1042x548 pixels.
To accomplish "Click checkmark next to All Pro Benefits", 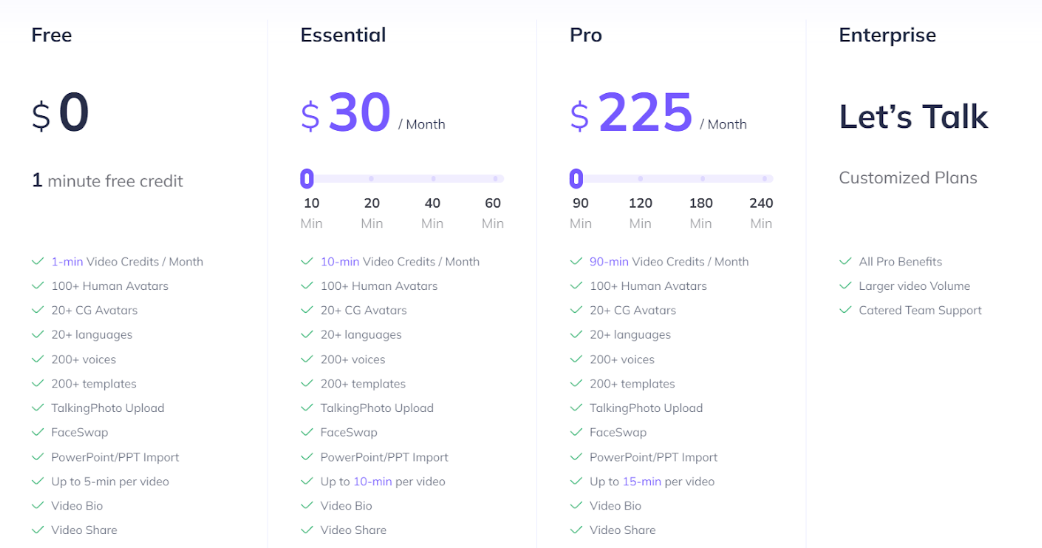I will tap(845, 262).
